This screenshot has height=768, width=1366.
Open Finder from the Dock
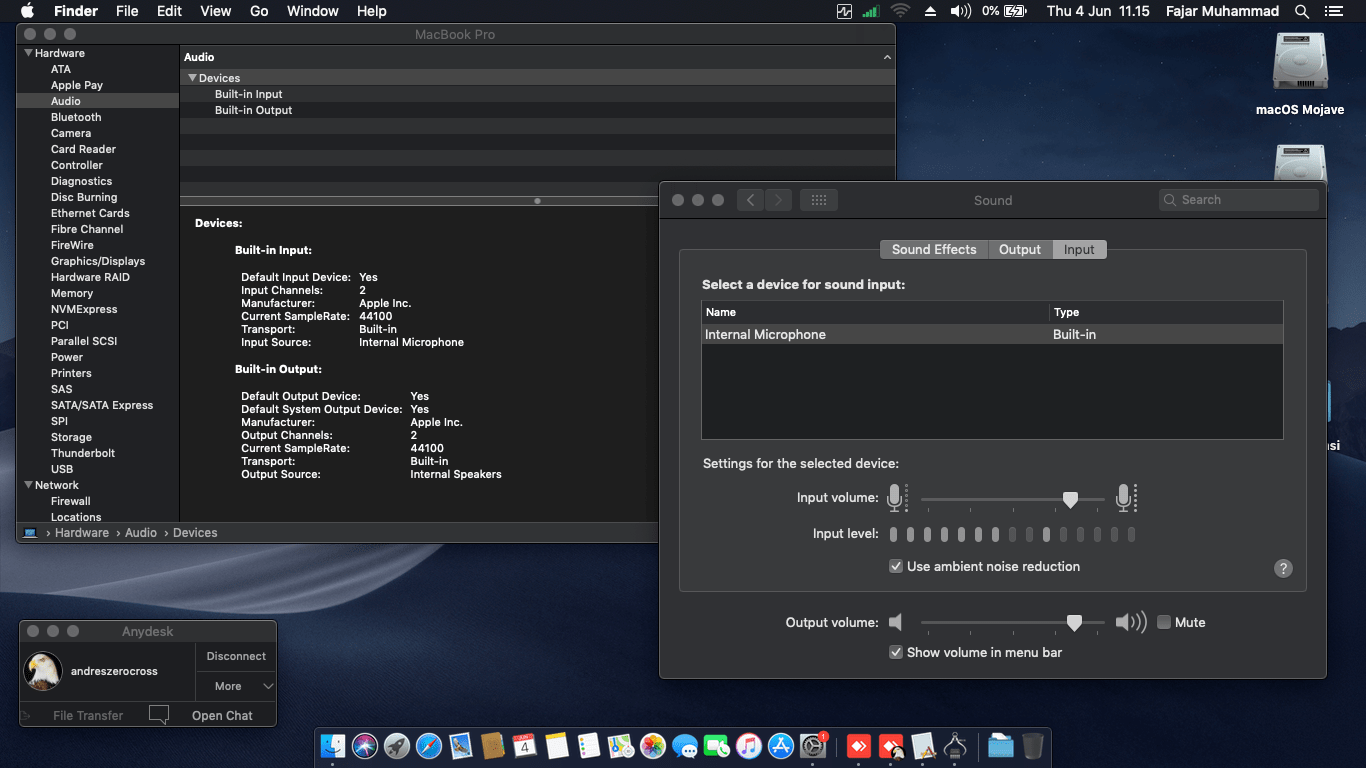point(333,746)
